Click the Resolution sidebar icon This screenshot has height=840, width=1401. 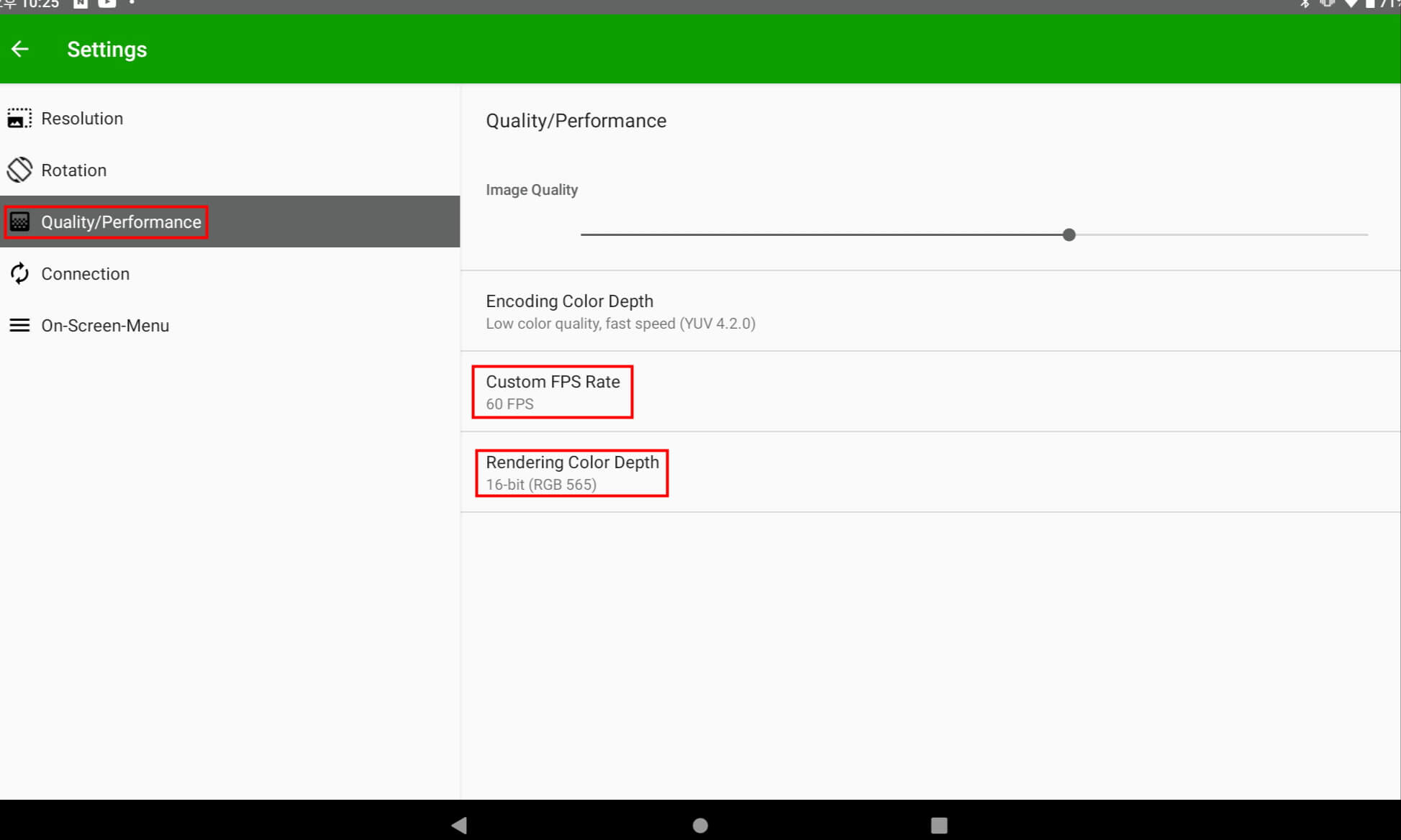coord(19,118)
